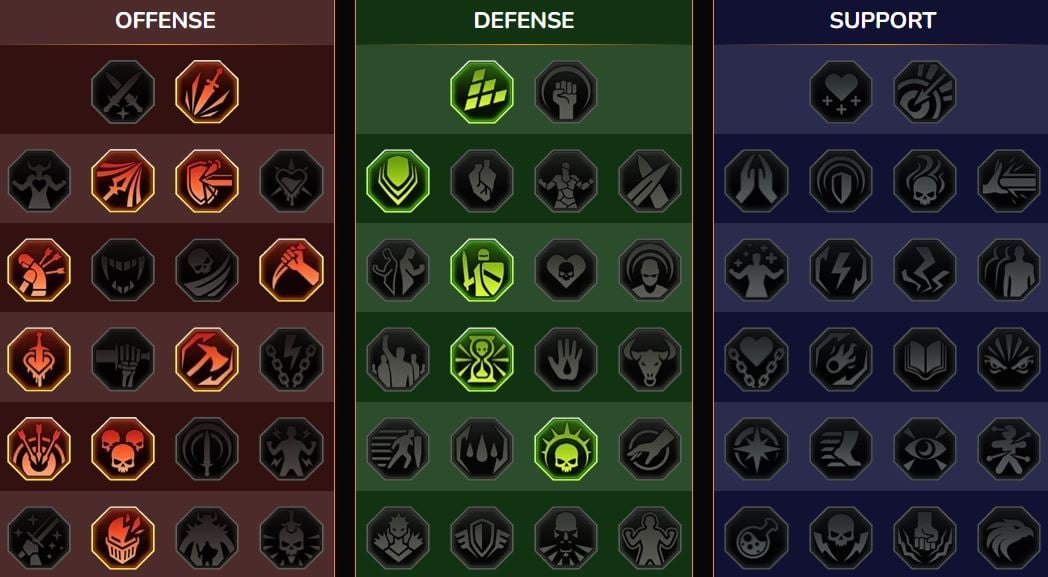Click the heart with plus signs mastery

coord(841,92)
